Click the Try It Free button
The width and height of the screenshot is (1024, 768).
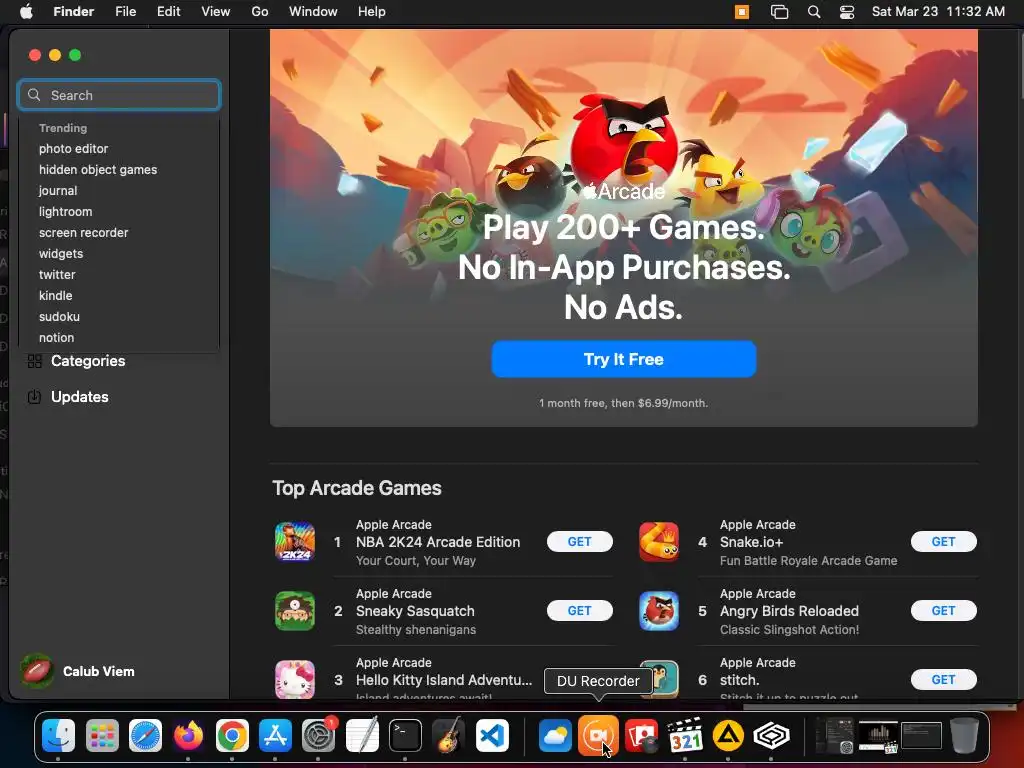(624, 359)
